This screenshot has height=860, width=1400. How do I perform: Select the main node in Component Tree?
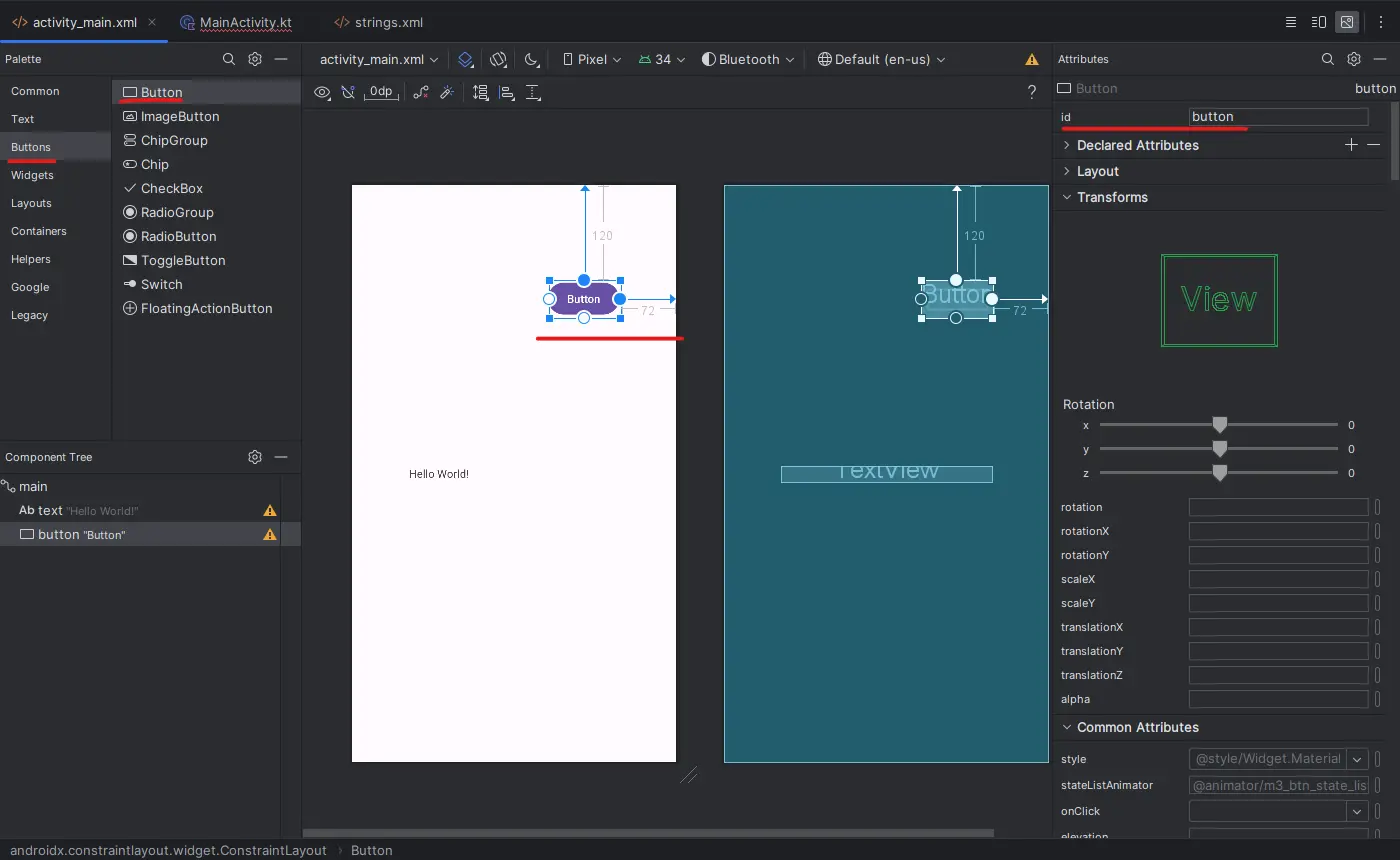[150, 486]
